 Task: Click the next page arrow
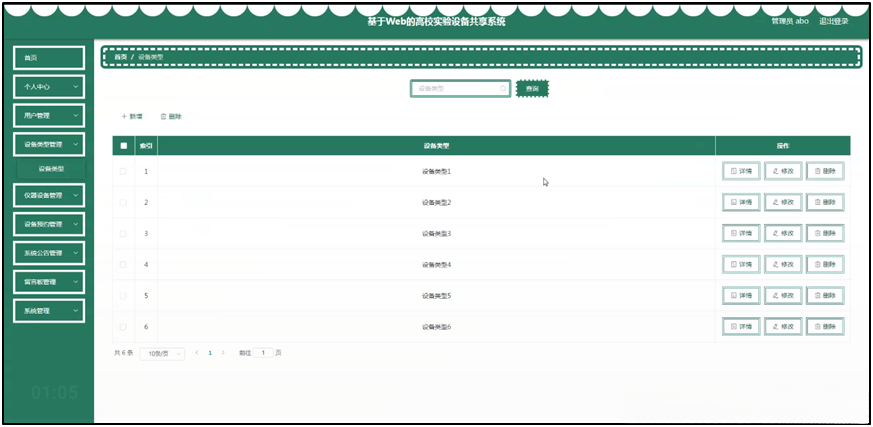pyautogui.click(x=223, y=353)
